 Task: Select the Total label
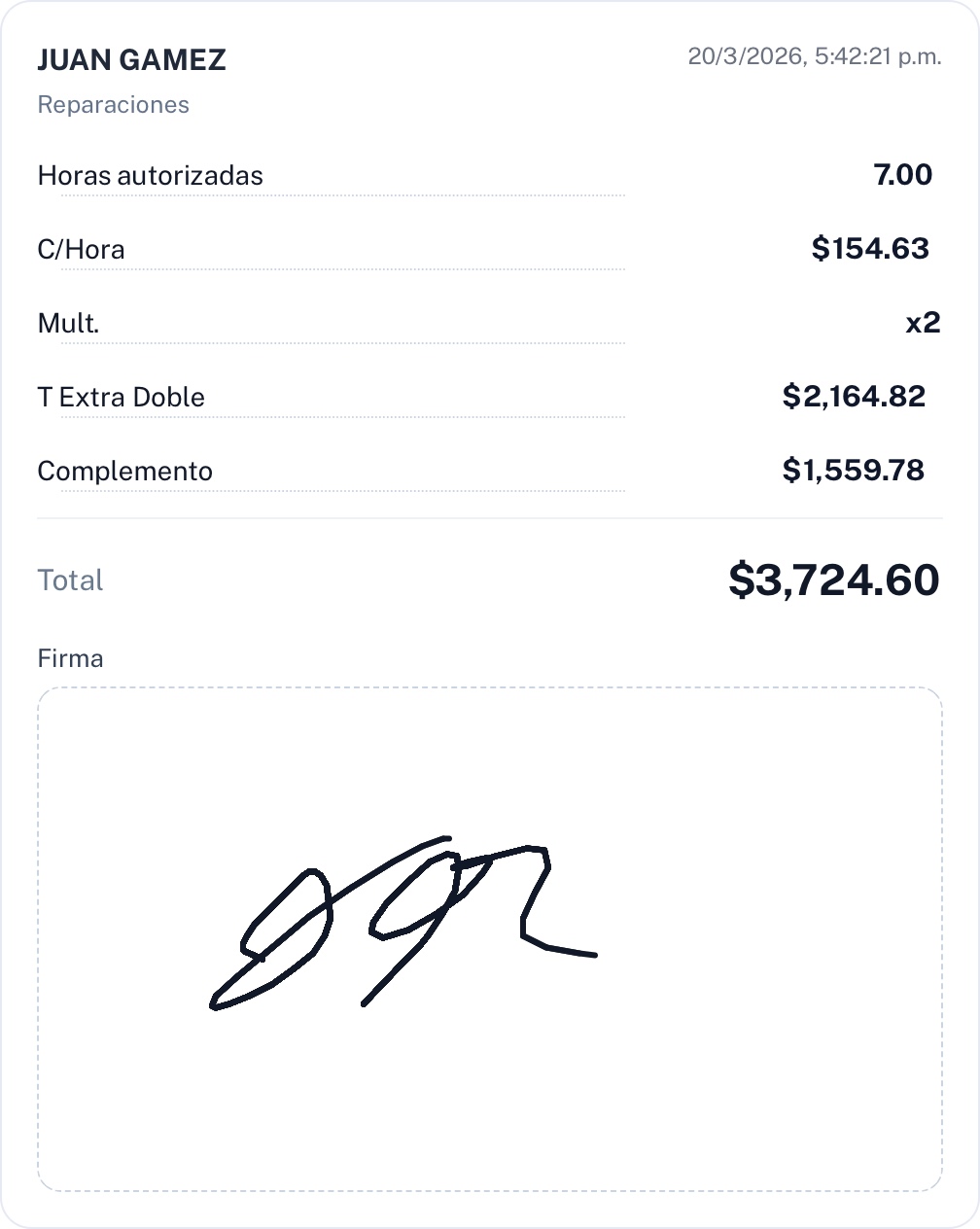pyautogui.click(x=70, y=580)
